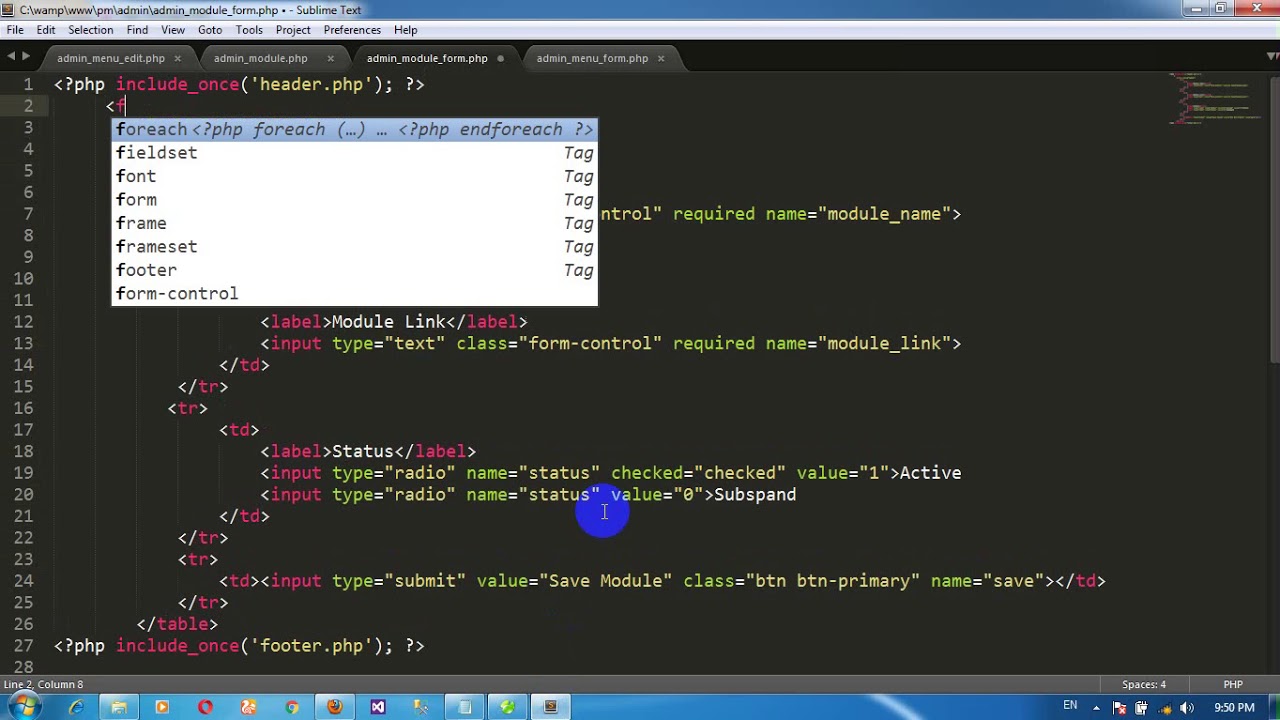Click the 9:50 PM clock

[x=1234, y=707]
